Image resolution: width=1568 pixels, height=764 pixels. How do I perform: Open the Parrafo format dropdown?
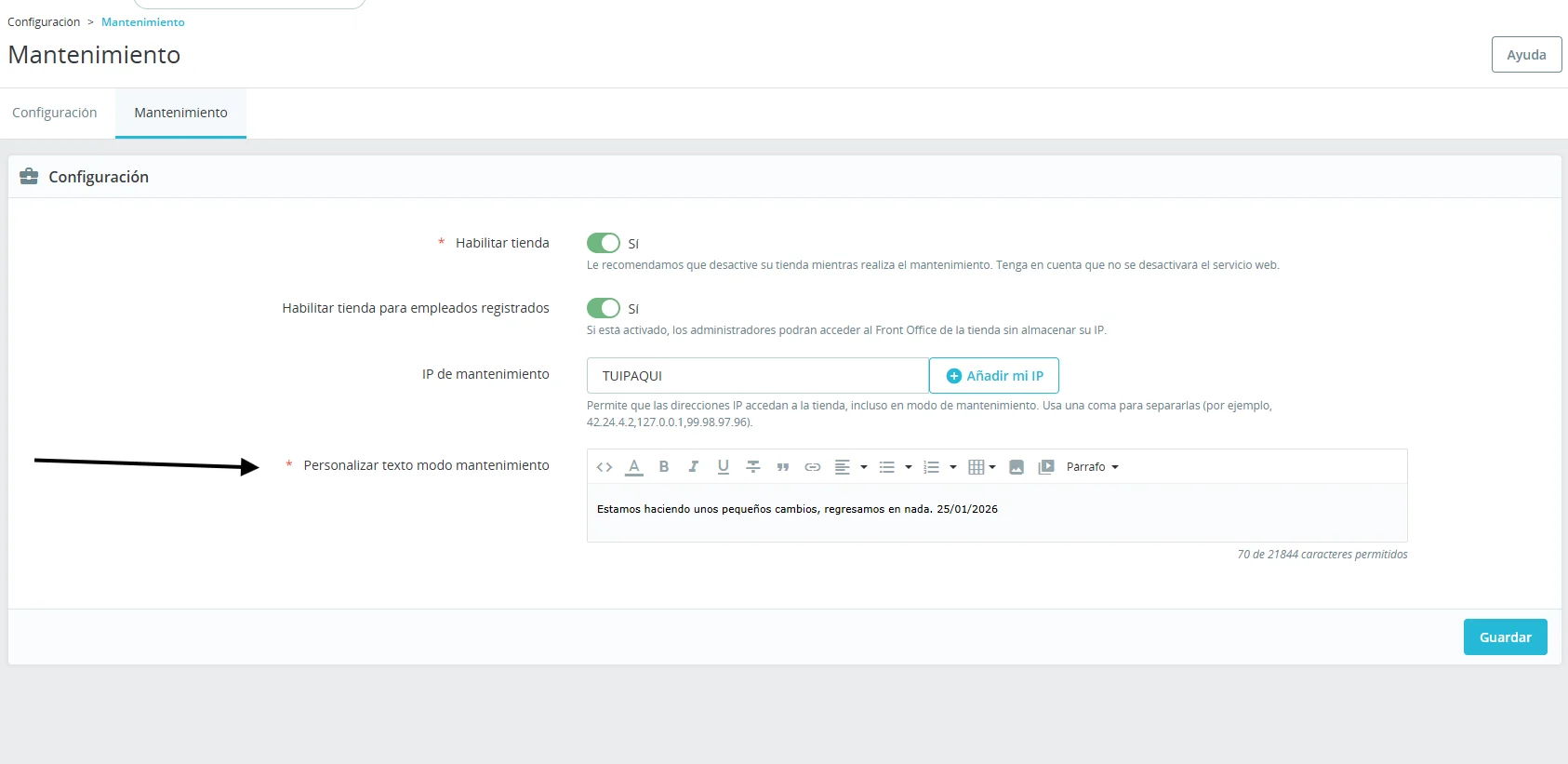coord(1093,467)
